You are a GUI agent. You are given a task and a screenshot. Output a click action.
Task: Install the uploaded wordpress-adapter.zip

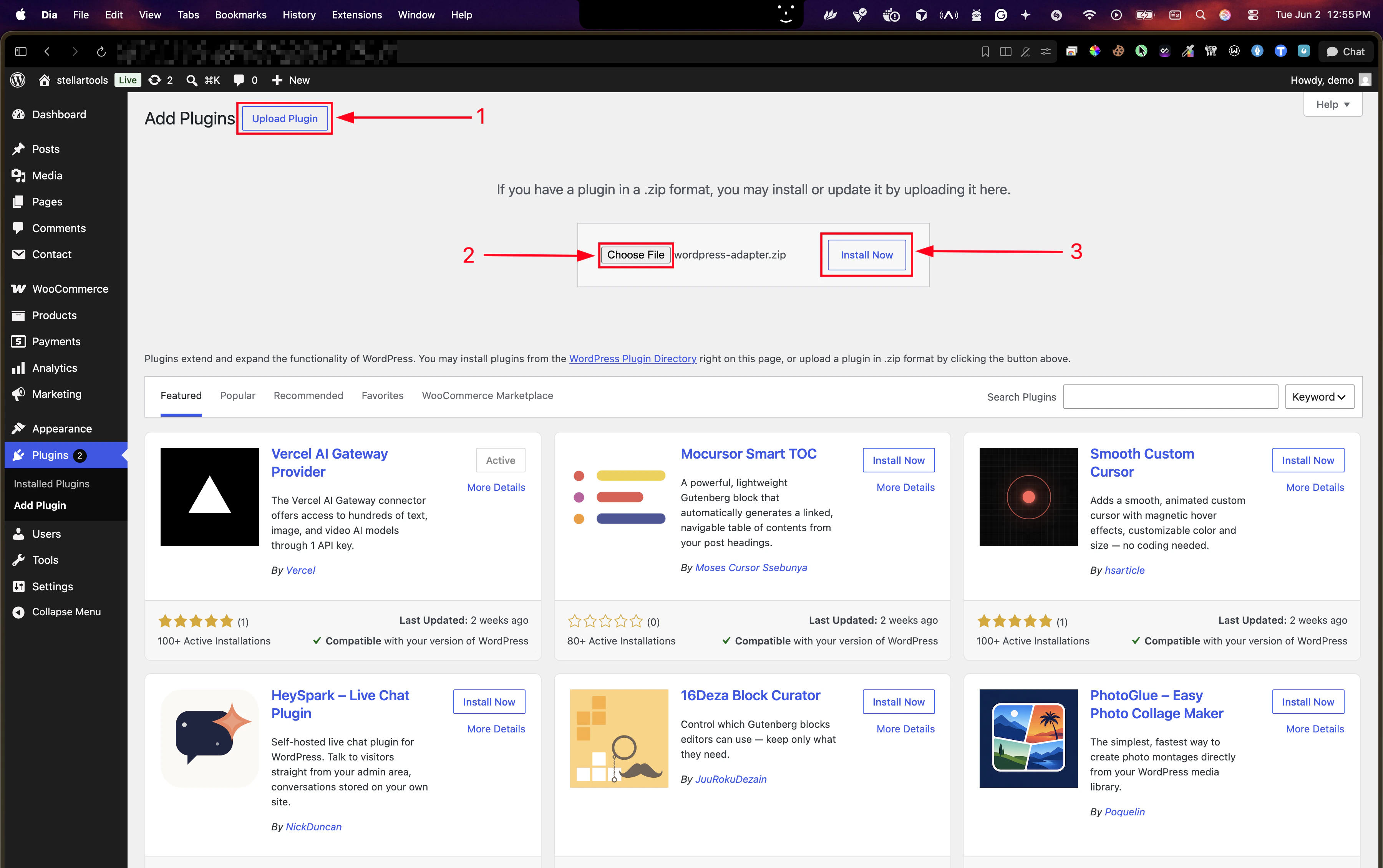[866, 254]
